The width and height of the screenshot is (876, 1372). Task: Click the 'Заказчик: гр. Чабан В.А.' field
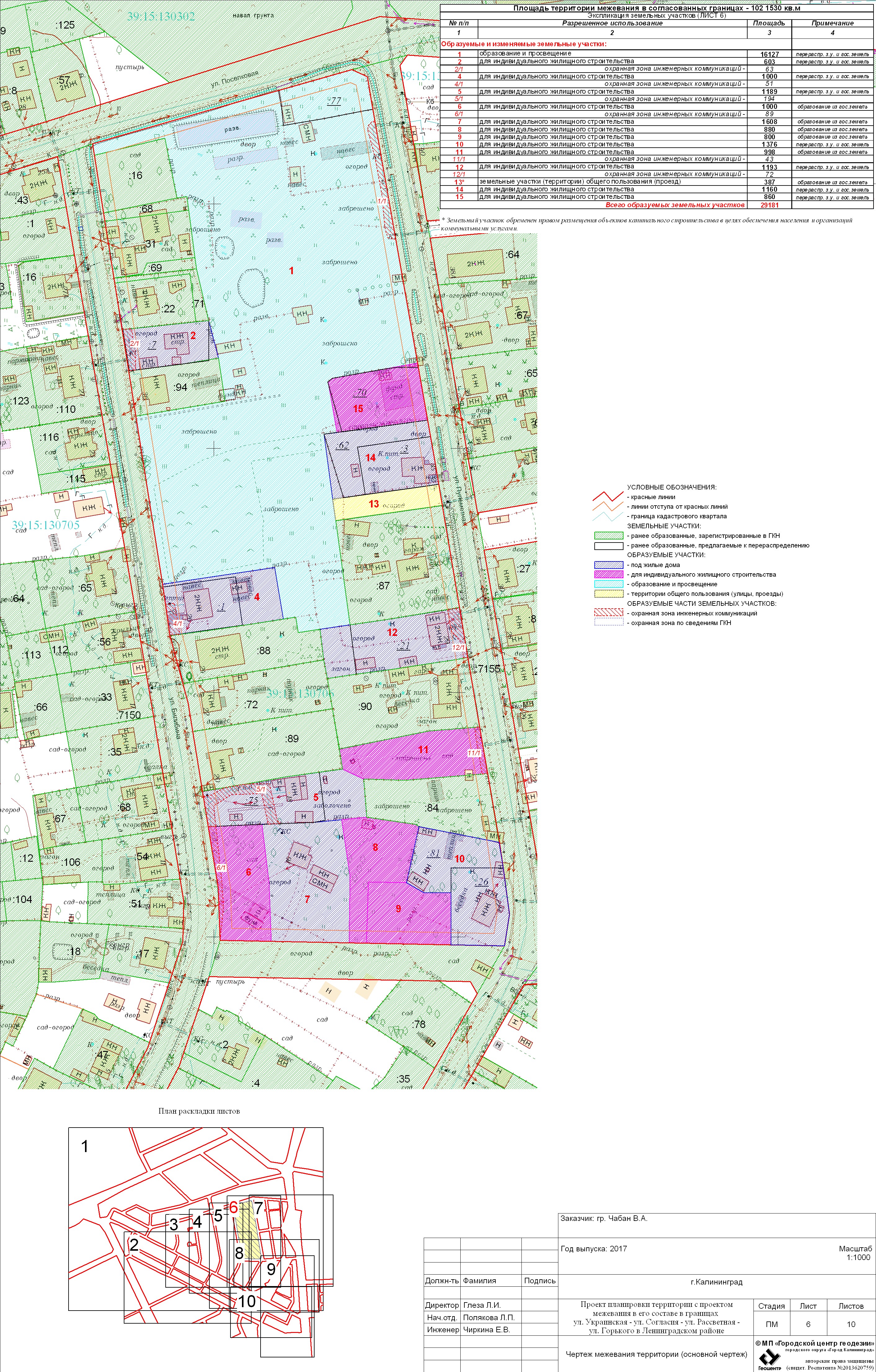pyautogui.click(x=604, y=1219)
